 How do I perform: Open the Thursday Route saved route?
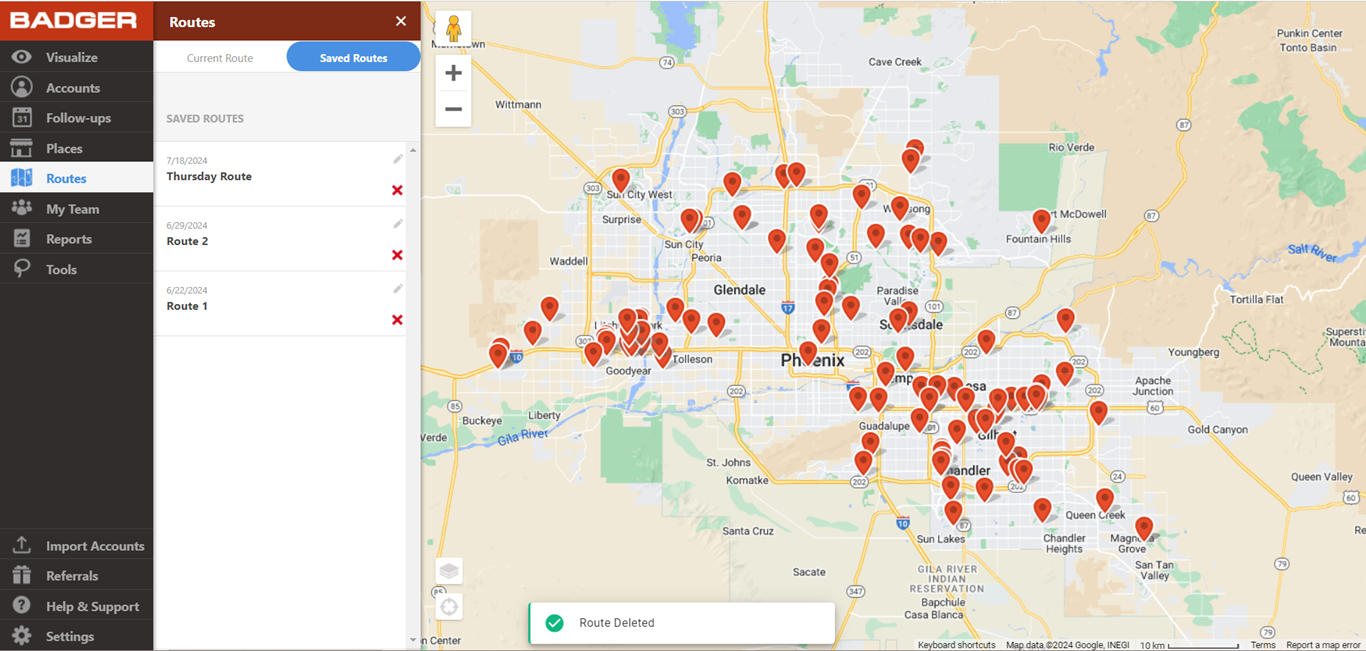coord(280,174)
